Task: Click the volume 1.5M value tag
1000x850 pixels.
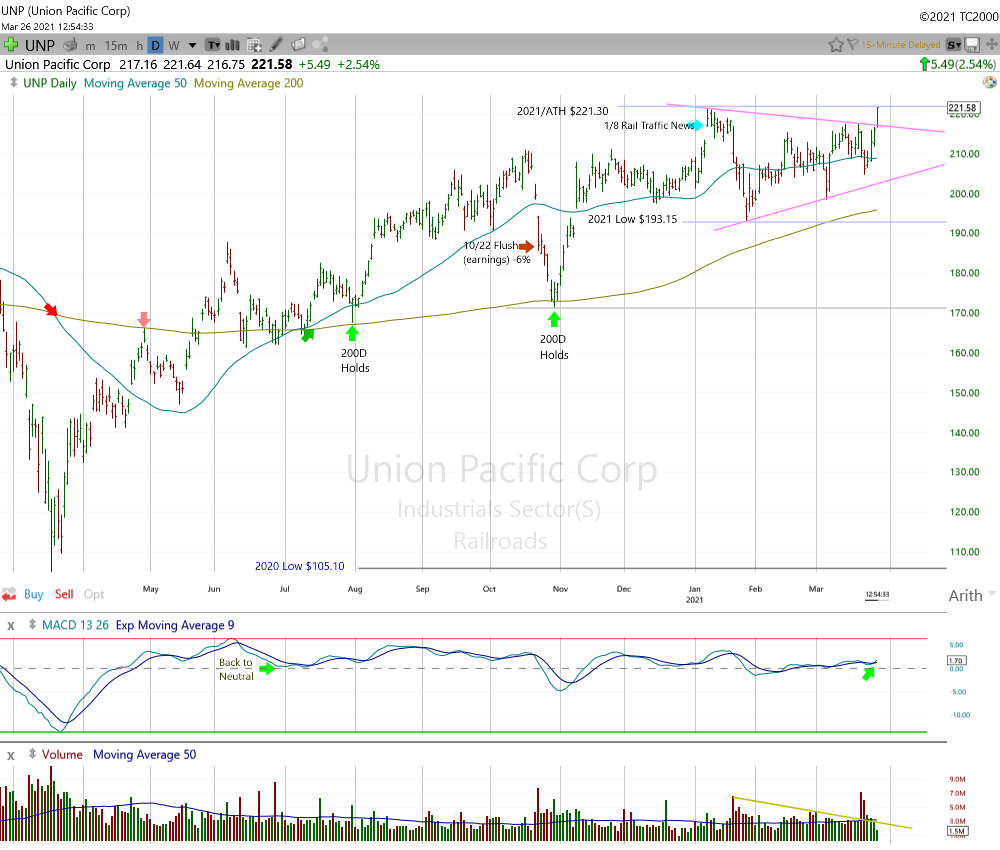Action: coord(957,831)
